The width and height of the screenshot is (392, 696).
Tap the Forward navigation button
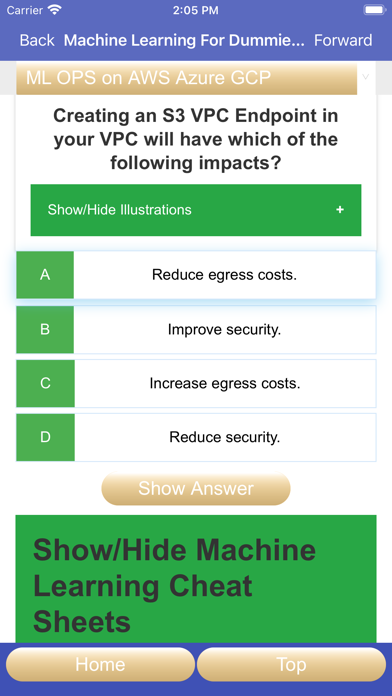coord(343,40)
